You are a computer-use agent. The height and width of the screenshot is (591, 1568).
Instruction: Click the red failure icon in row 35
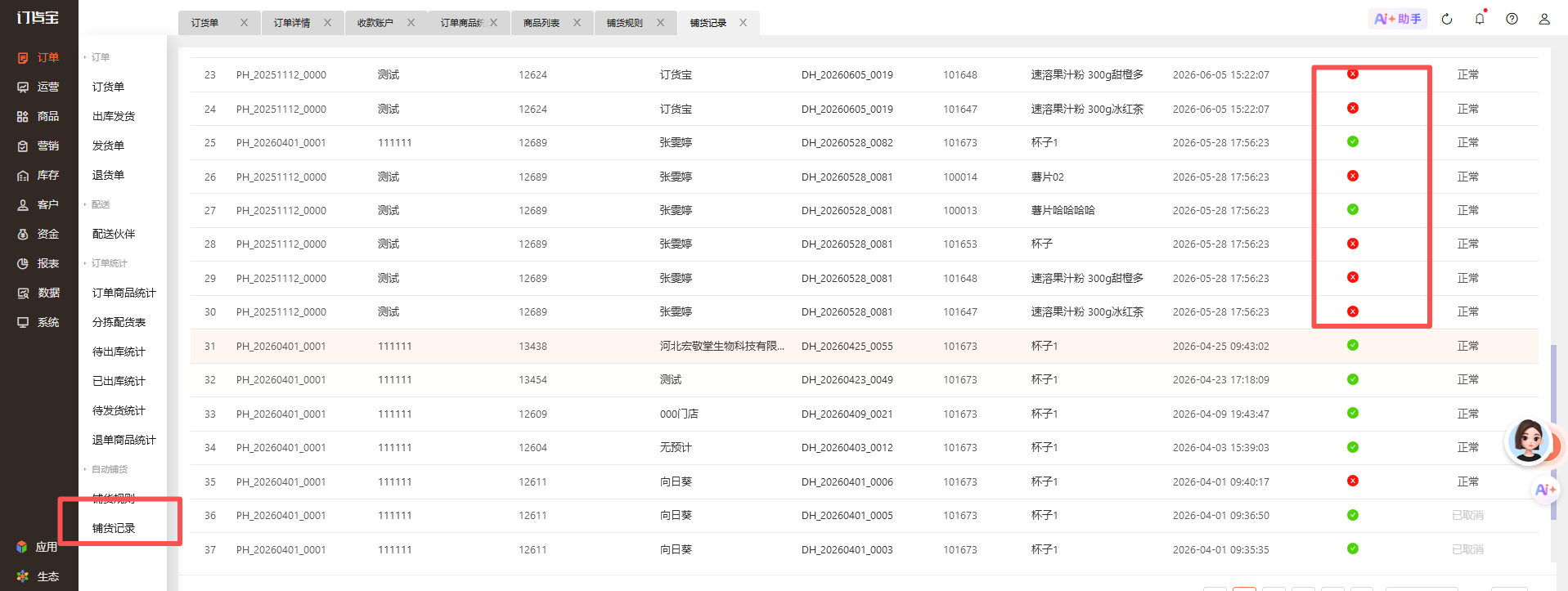pyautogui.click(x=1353, y=481)
